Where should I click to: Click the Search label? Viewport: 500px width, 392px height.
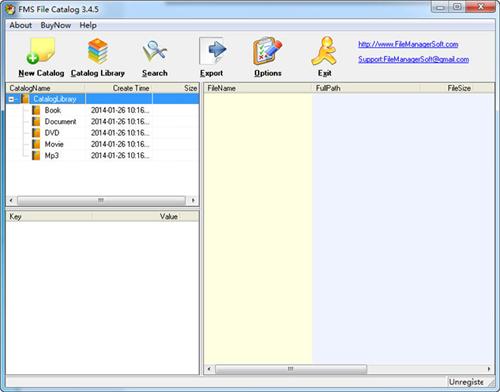point(155,73)
